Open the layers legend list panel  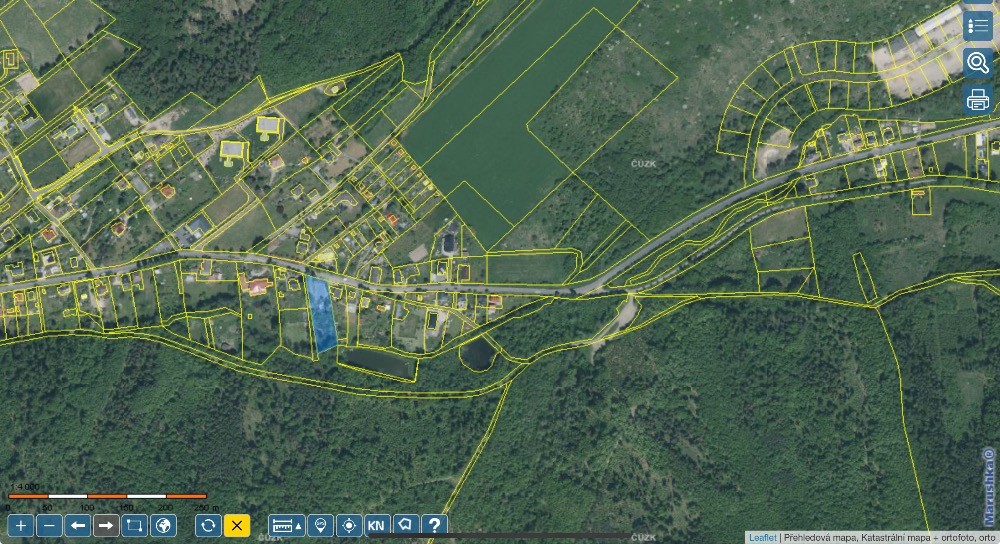click(978, 26)
